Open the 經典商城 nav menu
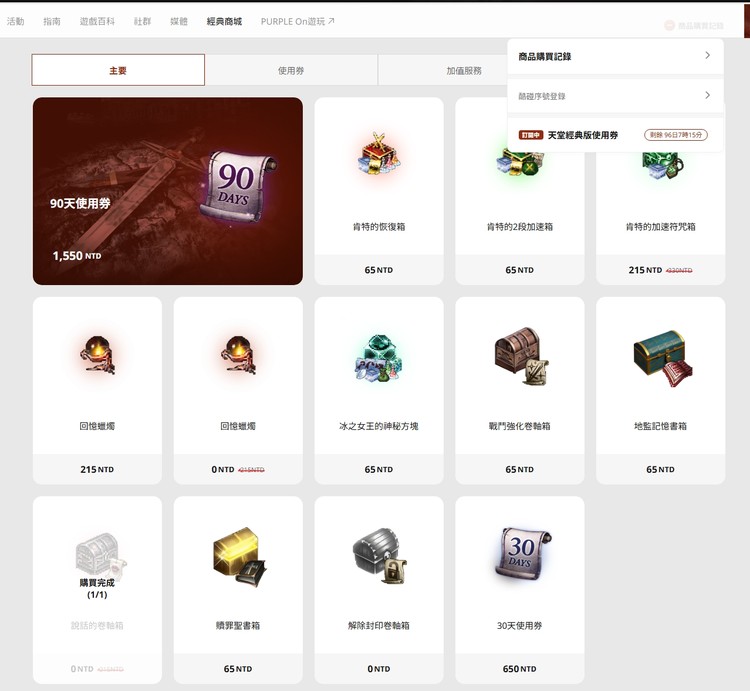Viewport: 750px width, 691px height. [224, 21]
